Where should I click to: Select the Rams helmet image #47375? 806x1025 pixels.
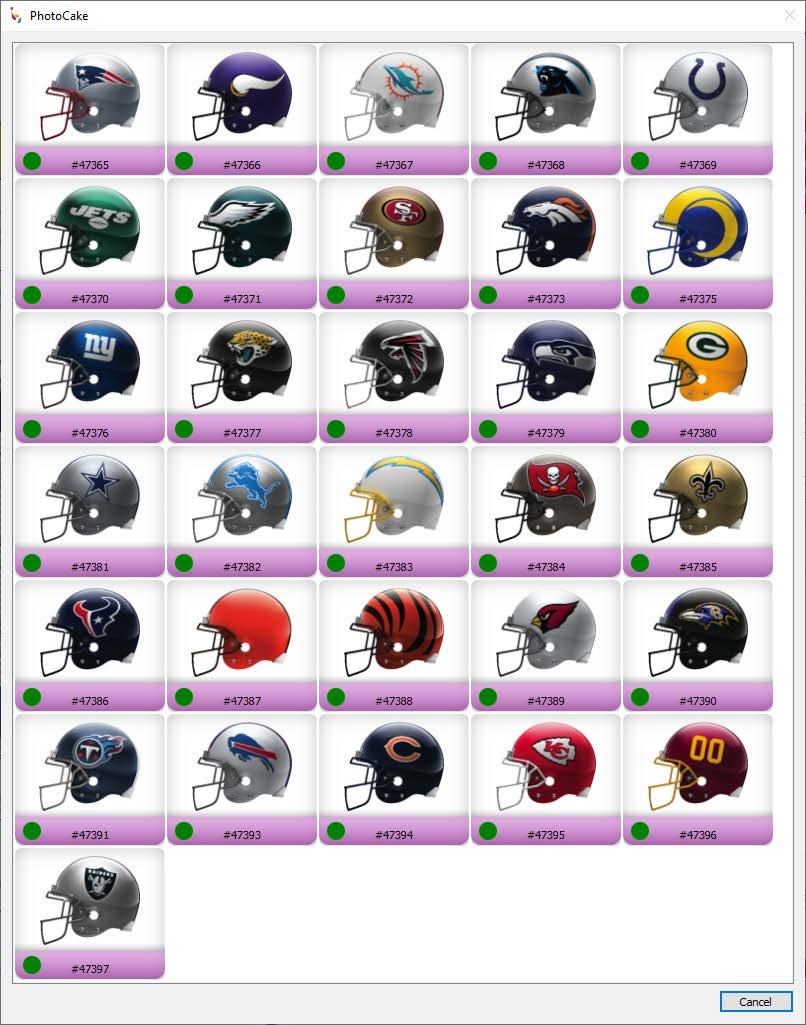(x=697, y=231)
